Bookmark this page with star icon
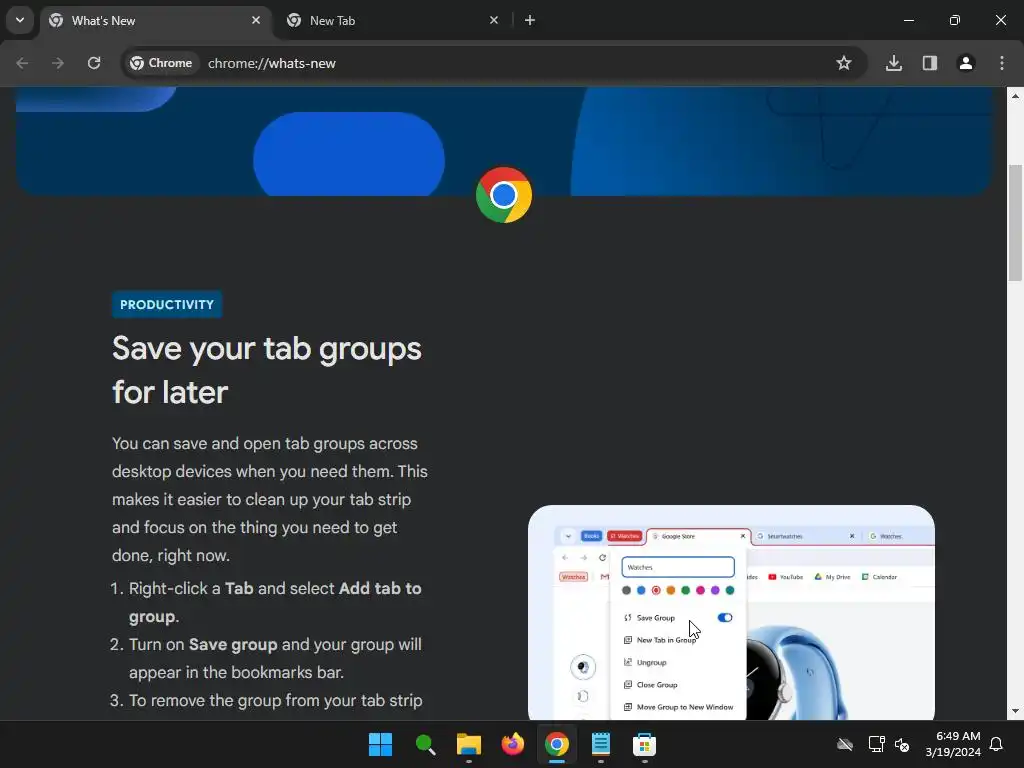Screen dimensions: 1024x768 [844, 63]
